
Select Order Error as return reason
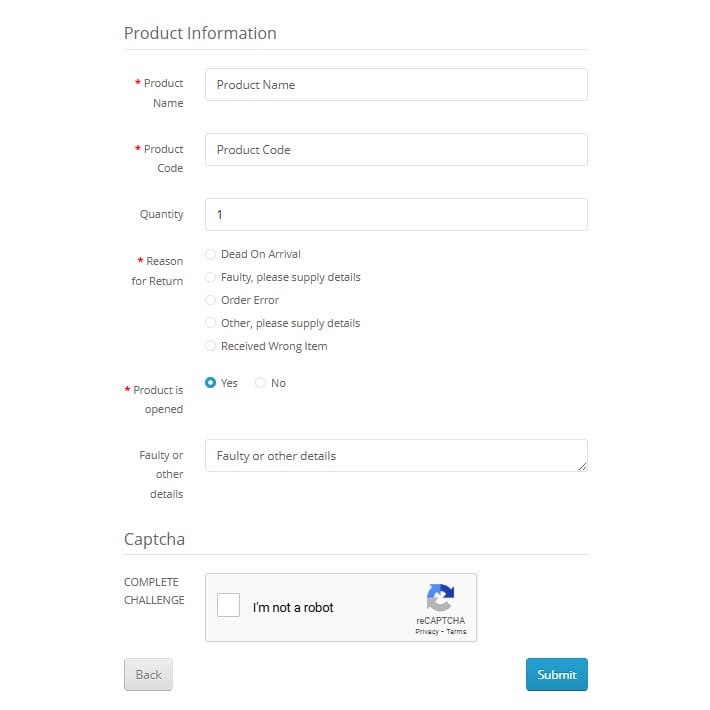point(210,300)
